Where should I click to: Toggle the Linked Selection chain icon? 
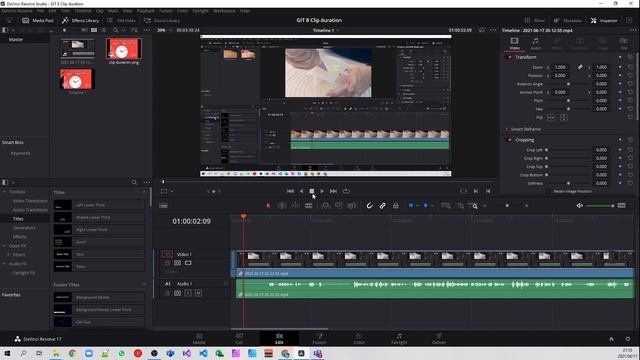382,206
